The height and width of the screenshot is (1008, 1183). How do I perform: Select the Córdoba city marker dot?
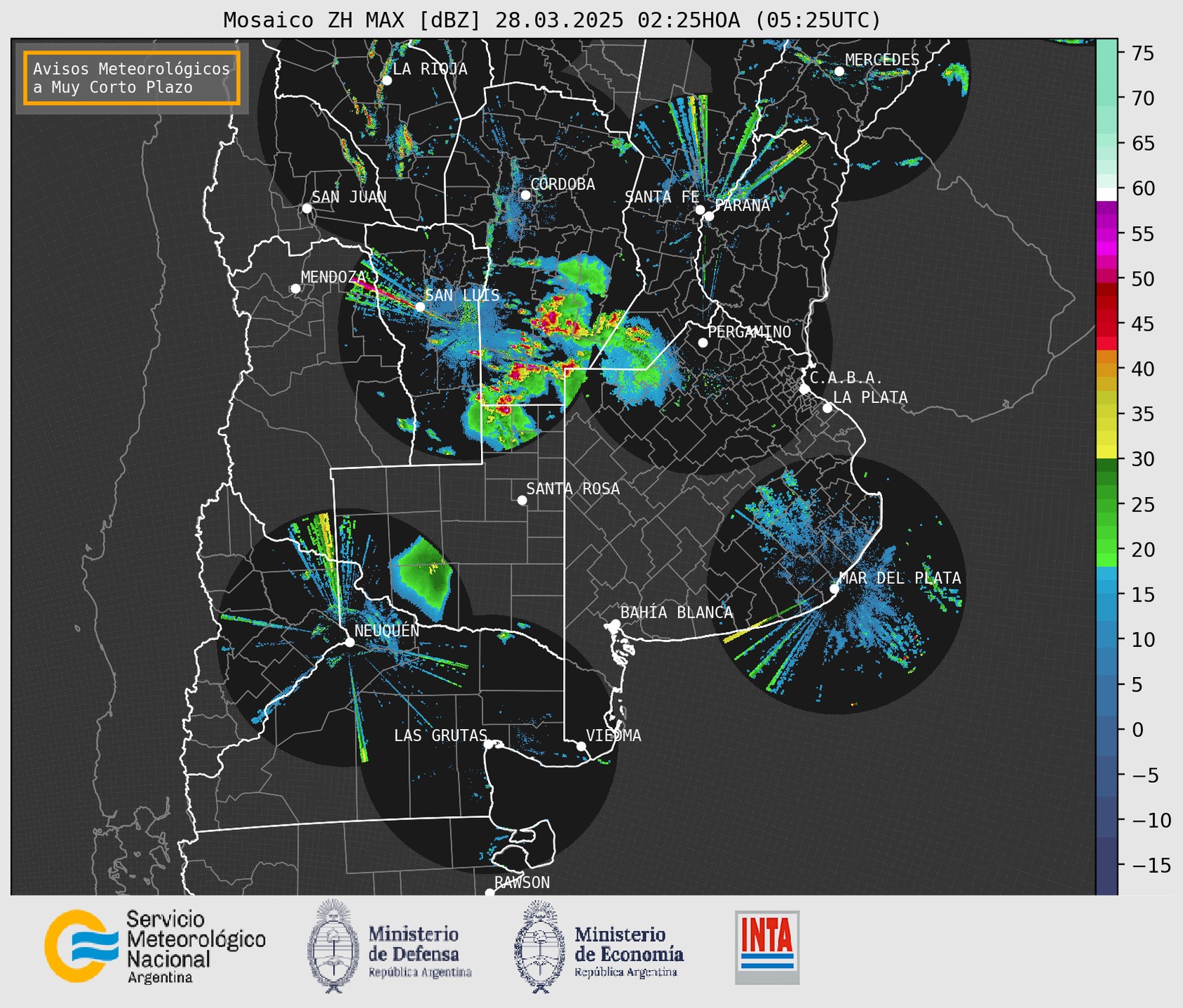525,195
